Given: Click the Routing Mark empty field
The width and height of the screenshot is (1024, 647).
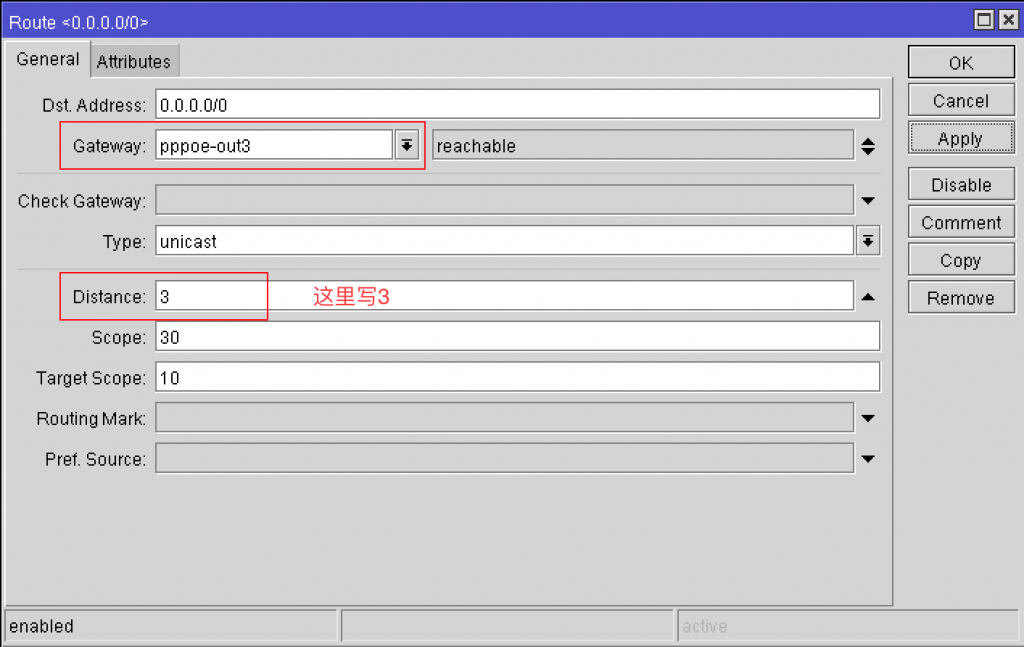Looking at the screenshot, I should pos(505,418).
